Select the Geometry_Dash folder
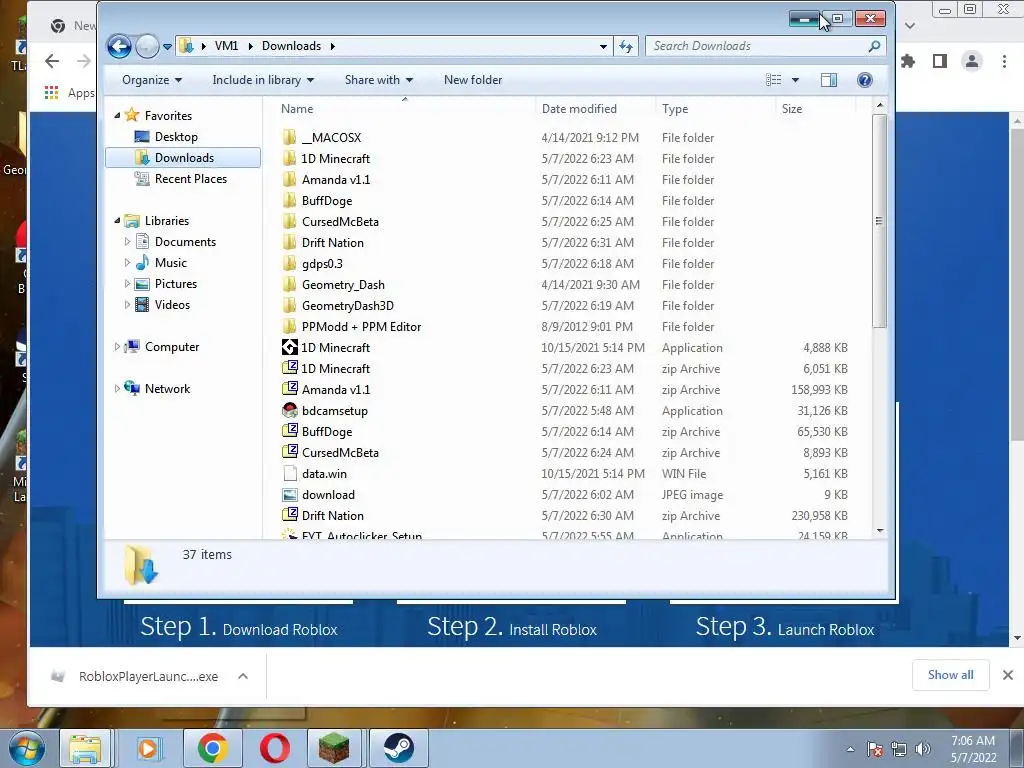The image size is (1024, 768). coord(343,285)
